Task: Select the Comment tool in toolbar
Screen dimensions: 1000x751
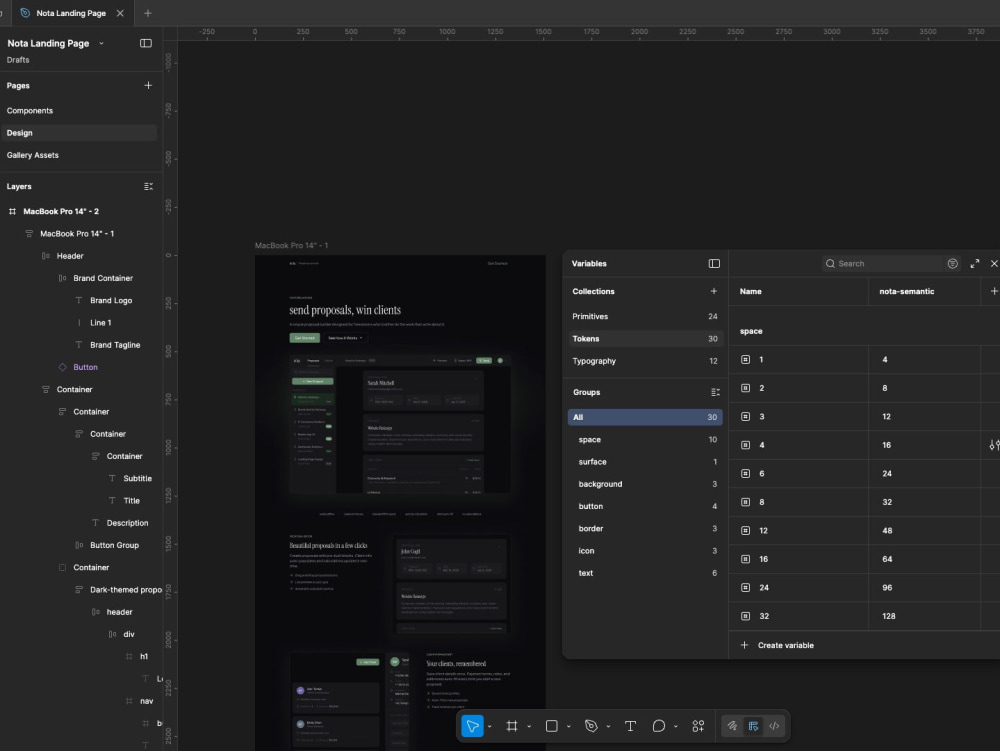Action: tap(659, 725)
